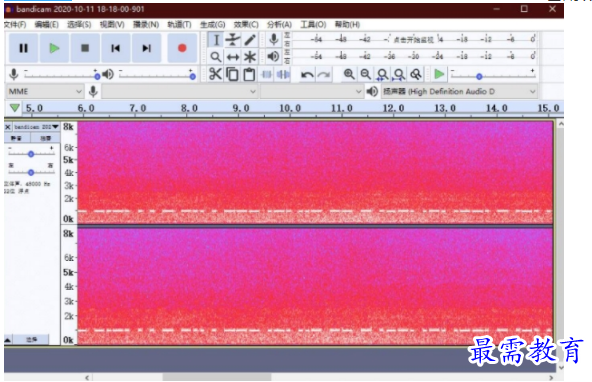Toggle the track Mute button
This screenshot has height=382, width=592.
16,138
